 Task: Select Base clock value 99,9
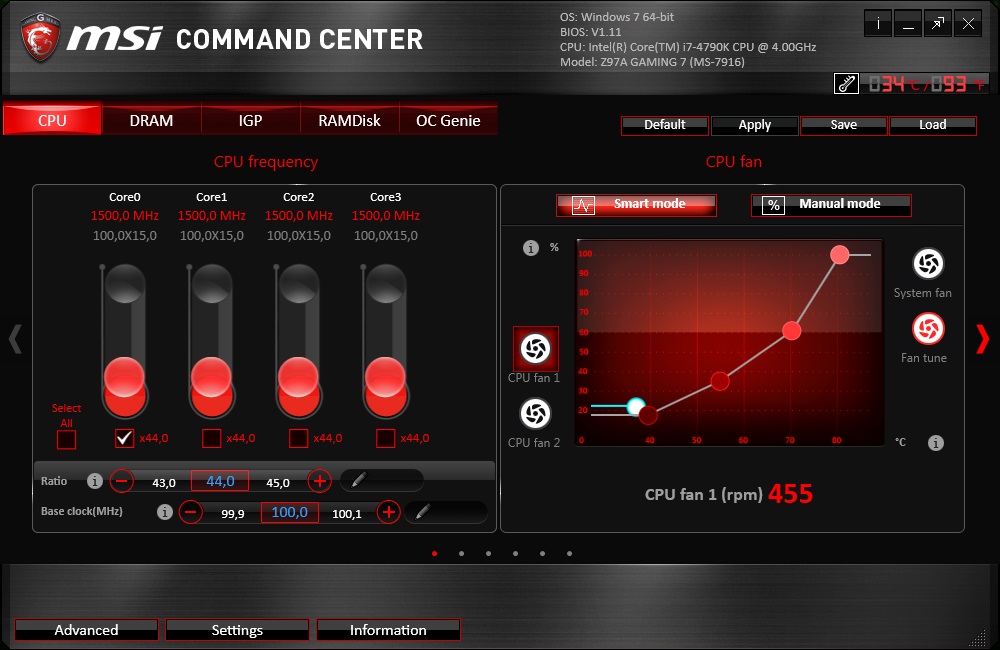tap(233, 513)
